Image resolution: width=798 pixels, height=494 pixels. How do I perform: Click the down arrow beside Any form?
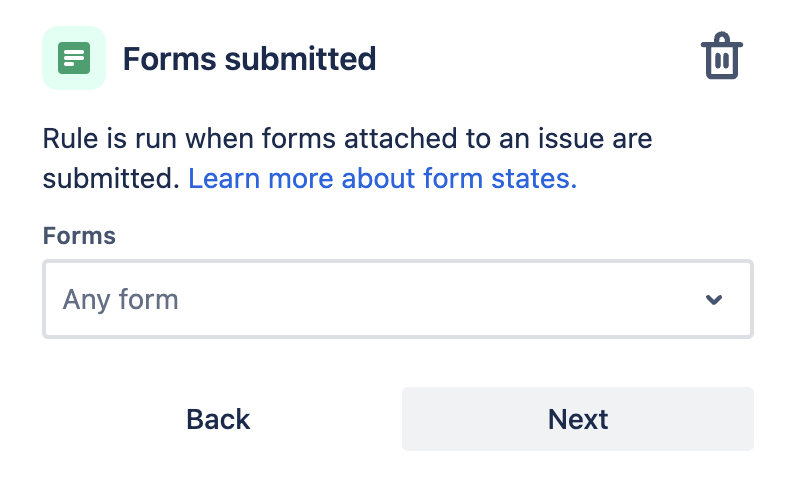tap(714, 300)
